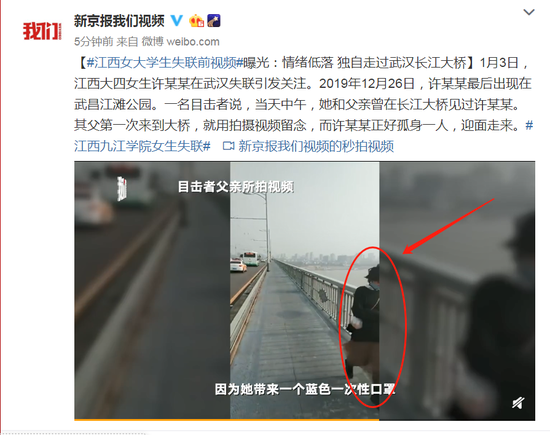Seek using the orange video progress bar
This screenshot has height=435, width=550.
[x=304, y=419]
